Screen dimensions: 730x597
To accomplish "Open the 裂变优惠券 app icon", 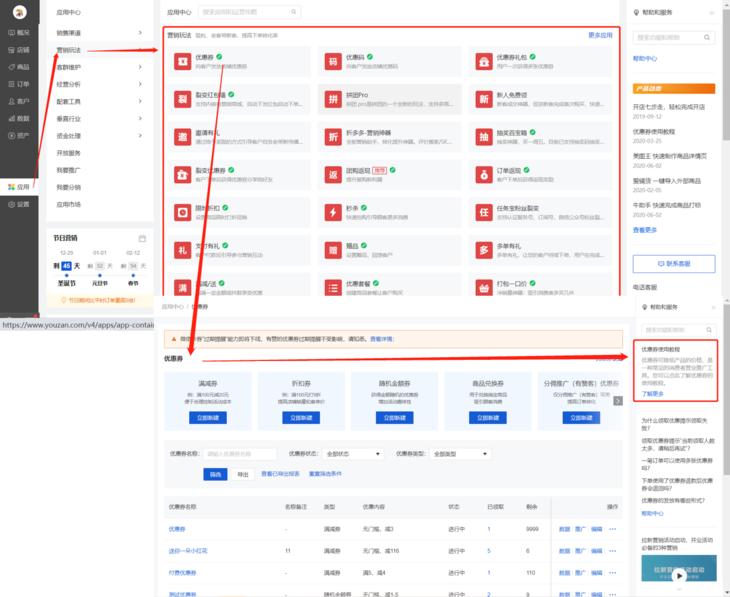I will tap(182, 175).
